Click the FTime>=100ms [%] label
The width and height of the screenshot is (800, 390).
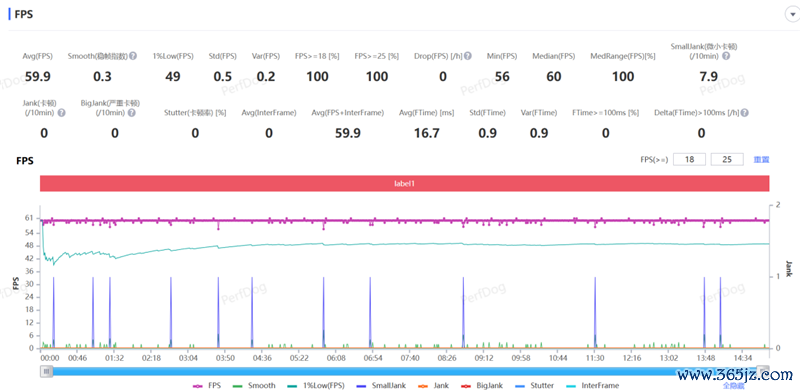tap(606, 113)
